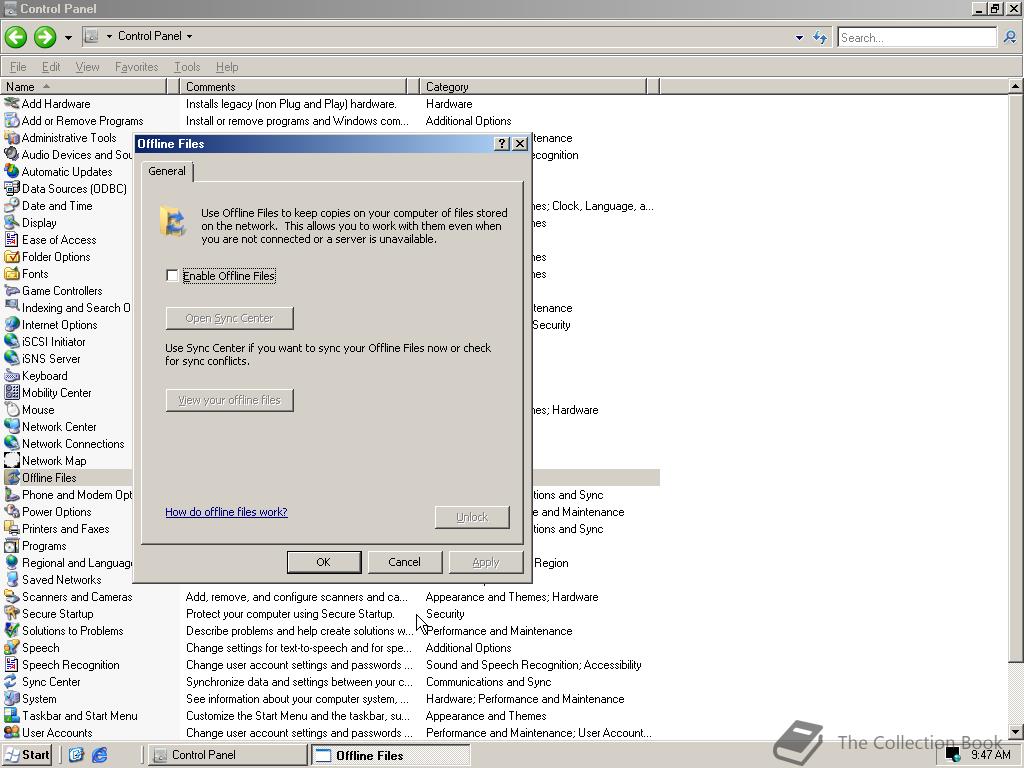
Task: Click the System icon
Action: pyautogui.click(x=12, y=698)
